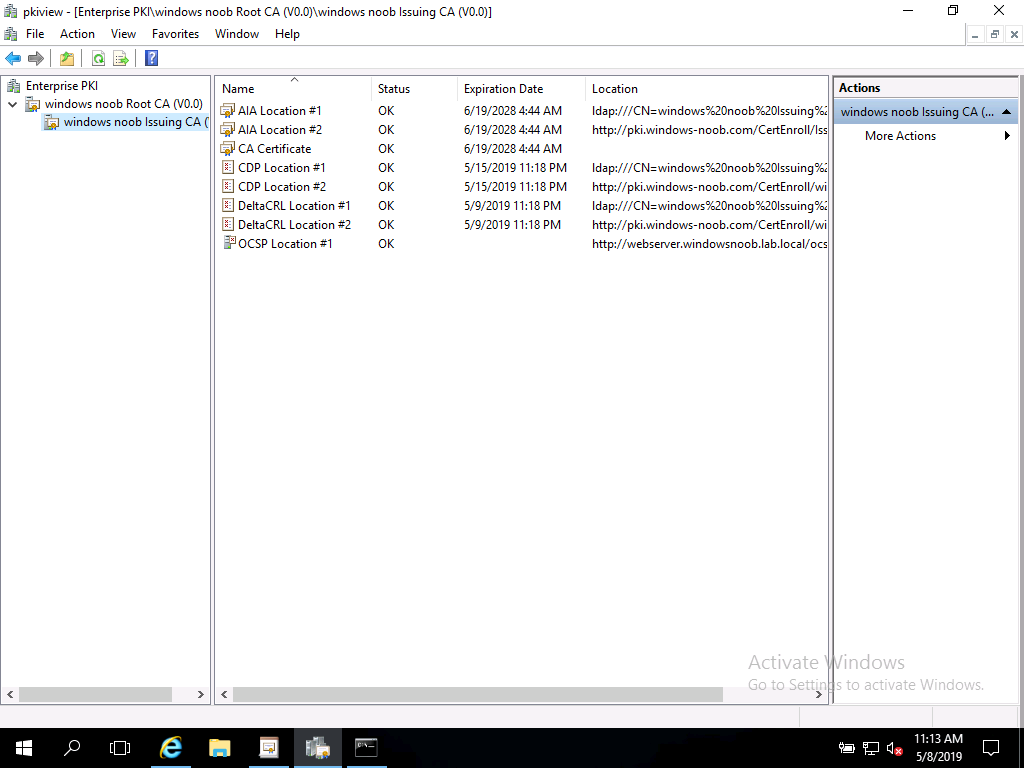The height and width of the screenshot is (768, 1024).
Task: Click the Enterprise PKI tree node icon
Action: click(x=13, y=86)
